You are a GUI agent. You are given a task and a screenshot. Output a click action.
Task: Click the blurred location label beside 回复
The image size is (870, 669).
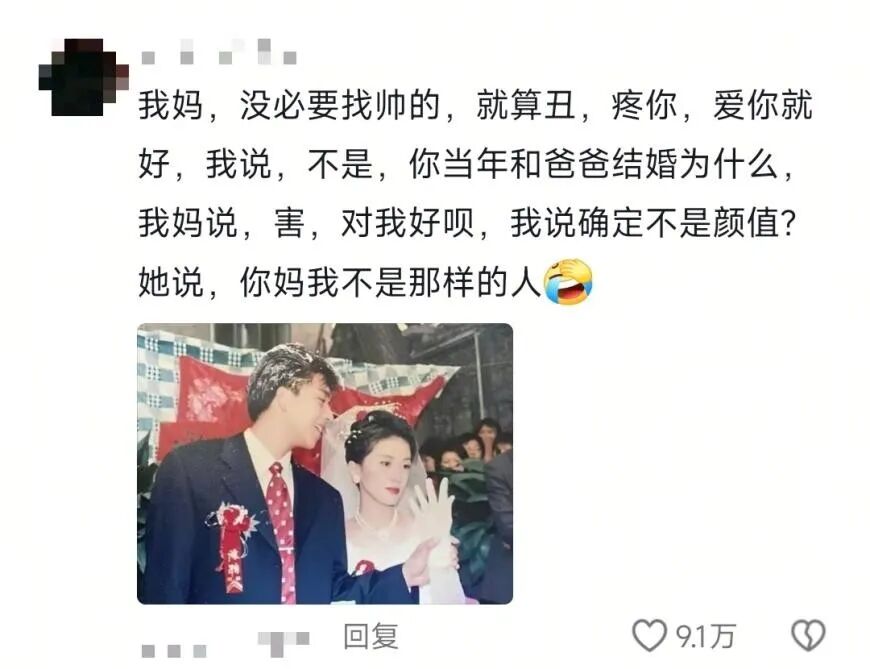[283, 642]
